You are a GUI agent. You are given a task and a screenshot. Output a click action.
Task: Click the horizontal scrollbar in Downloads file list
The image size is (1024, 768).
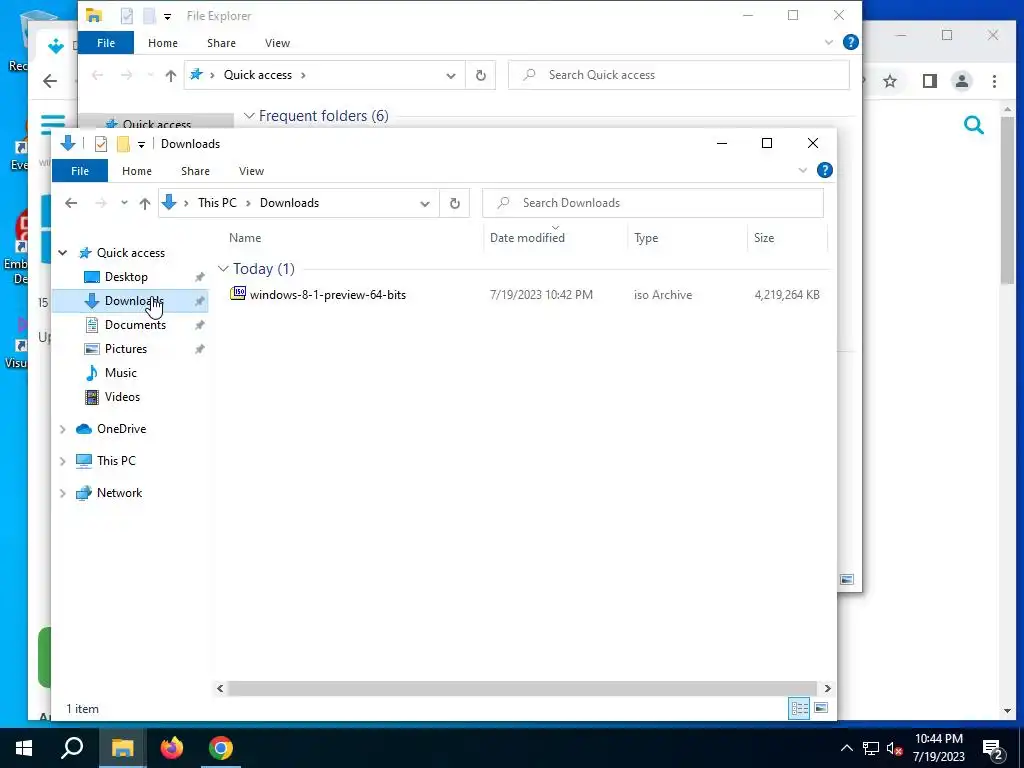[x=522, y=688]
